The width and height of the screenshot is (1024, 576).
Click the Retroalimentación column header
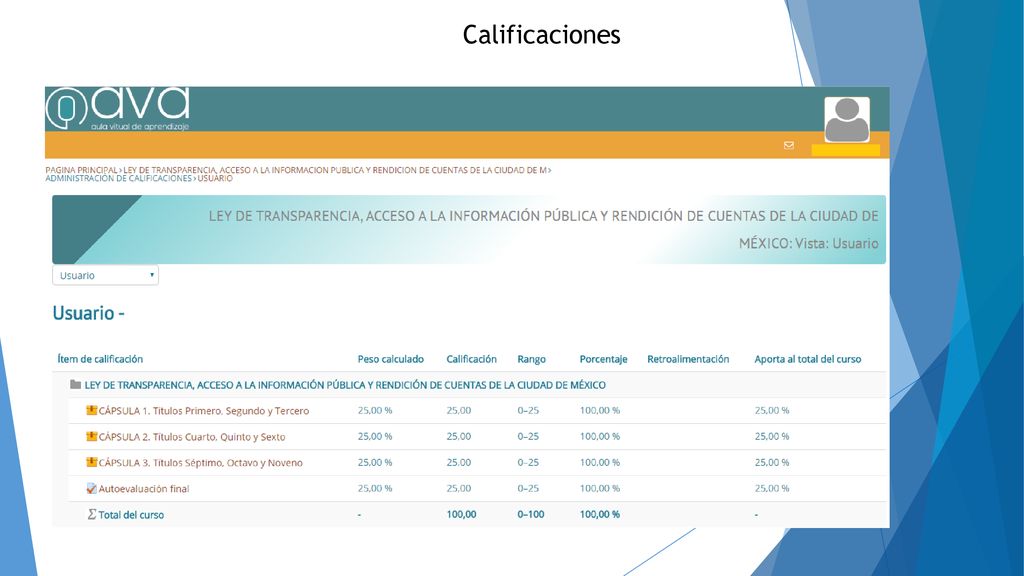(688, 359)
